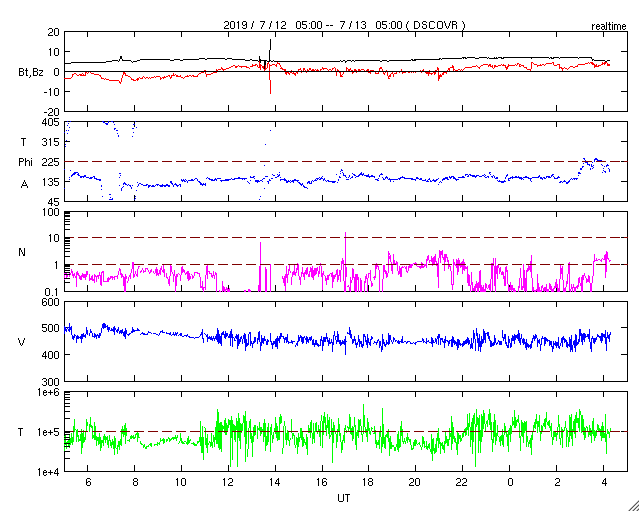The image size is (640, 512).
Task: Click the "realtime" label in top-right corner
Action: (x=609, y=23)
